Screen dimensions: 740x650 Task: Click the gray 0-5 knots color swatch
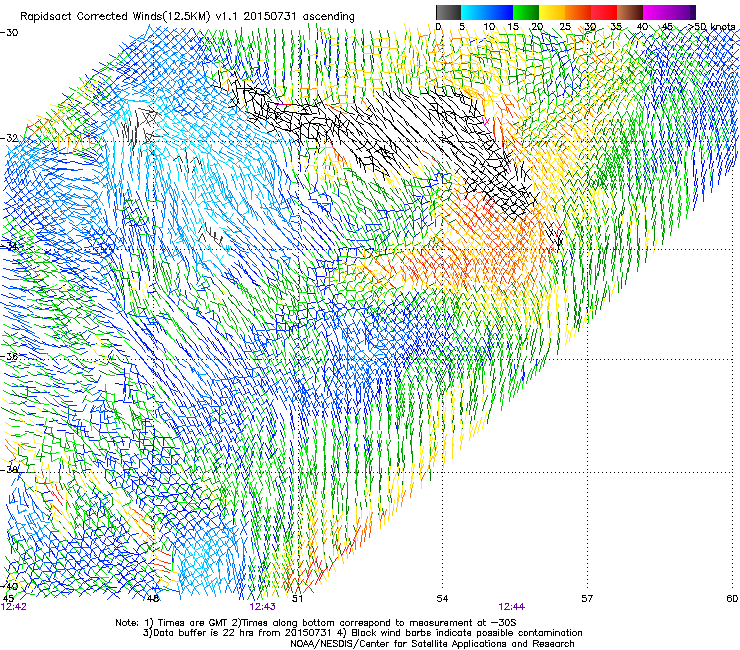pos(448,12)
